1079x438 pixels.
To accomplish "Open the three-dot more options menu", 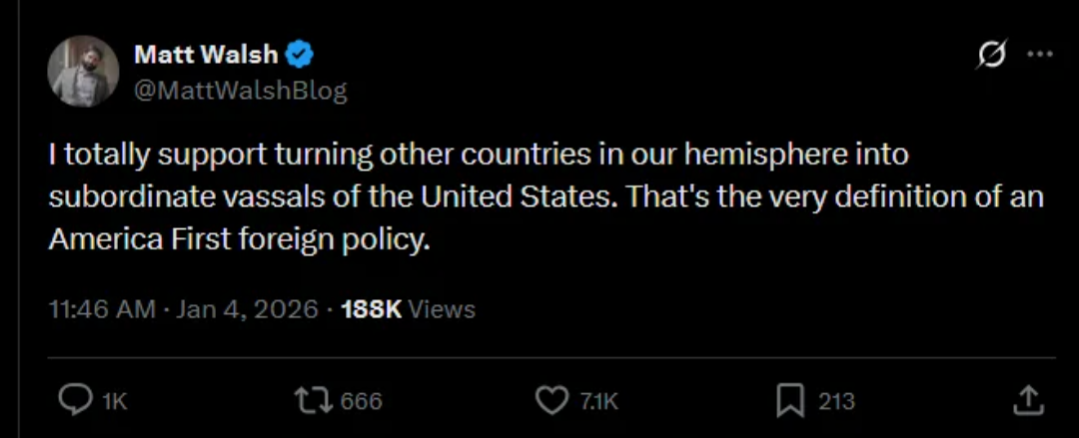I will pyautogui.click(x=1040, y=57).
